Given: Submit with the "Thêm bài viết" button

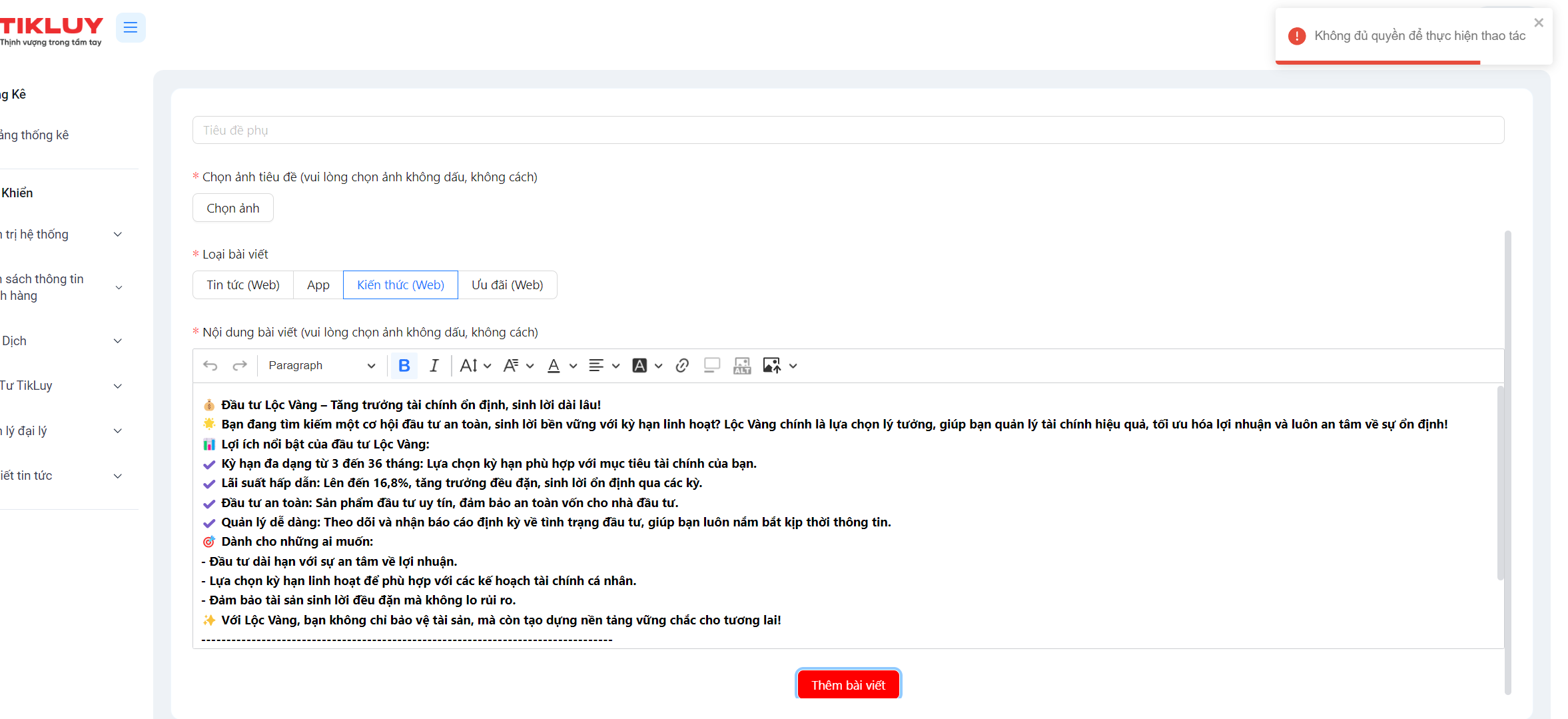Looking at the screenshot, I should tap(848, 685).
